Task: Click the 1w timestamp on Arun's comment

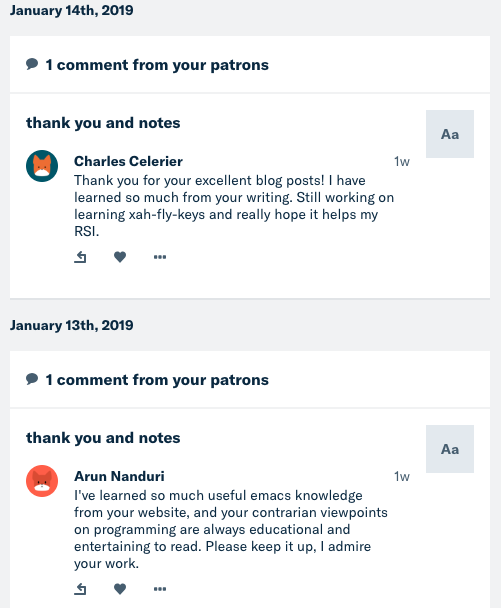Action: tap(402, 477)
